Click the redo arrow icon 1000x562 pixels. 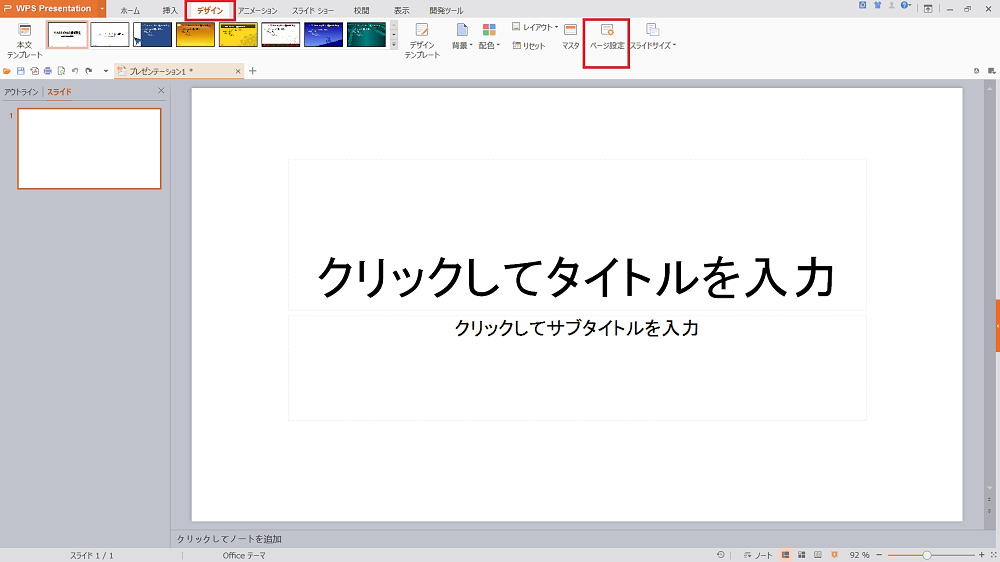(89, 71)
